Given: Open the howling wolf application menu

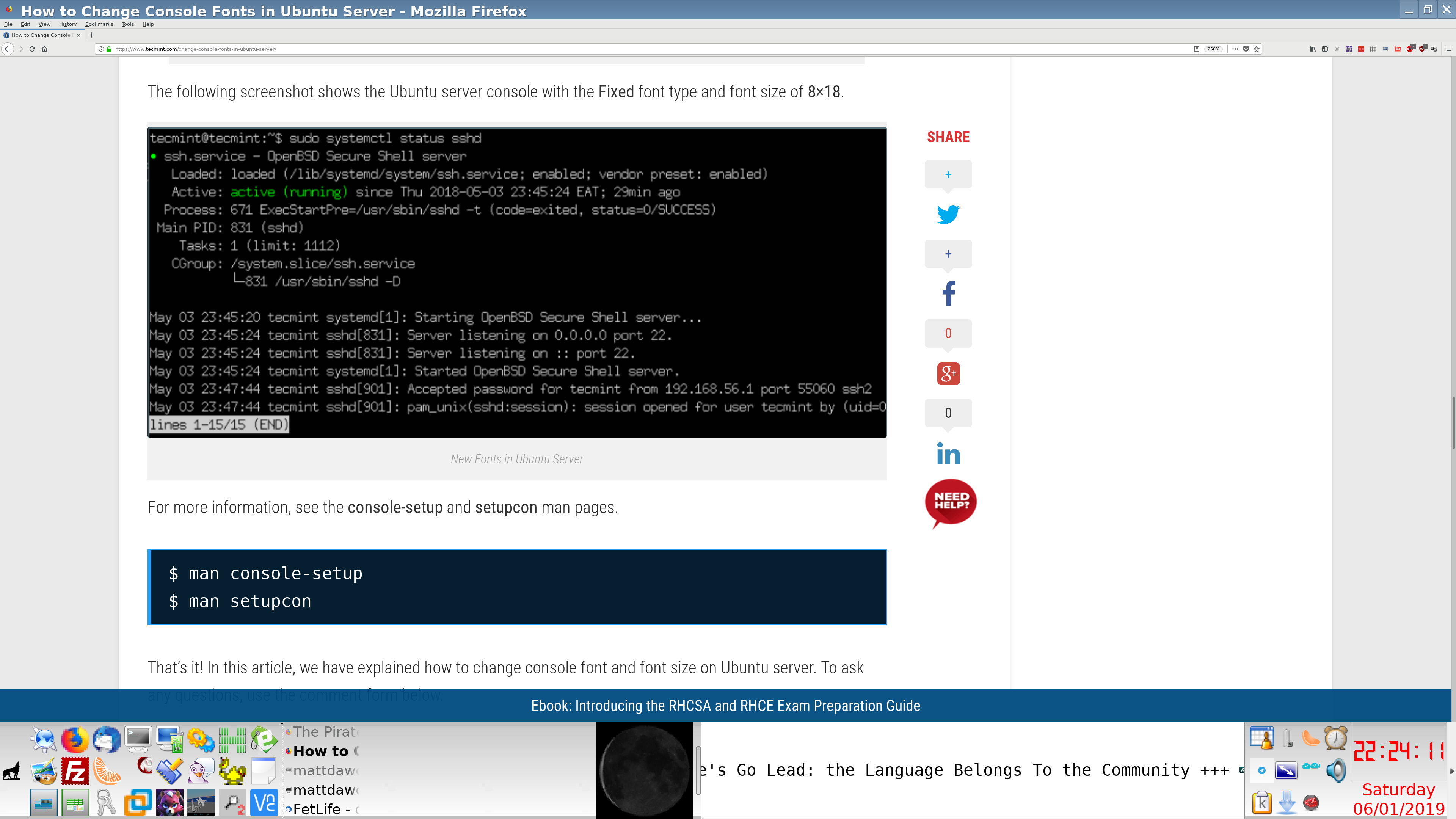Looking at the screenshot, I should point(12,771).
